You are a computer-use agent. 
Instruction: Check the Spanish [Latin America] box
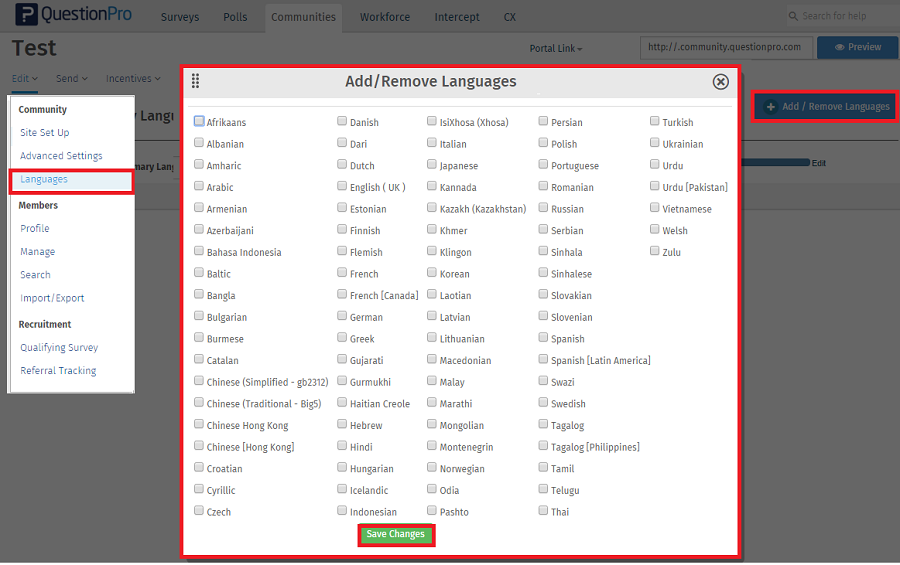pyautogui.click(x=543, y=359)
